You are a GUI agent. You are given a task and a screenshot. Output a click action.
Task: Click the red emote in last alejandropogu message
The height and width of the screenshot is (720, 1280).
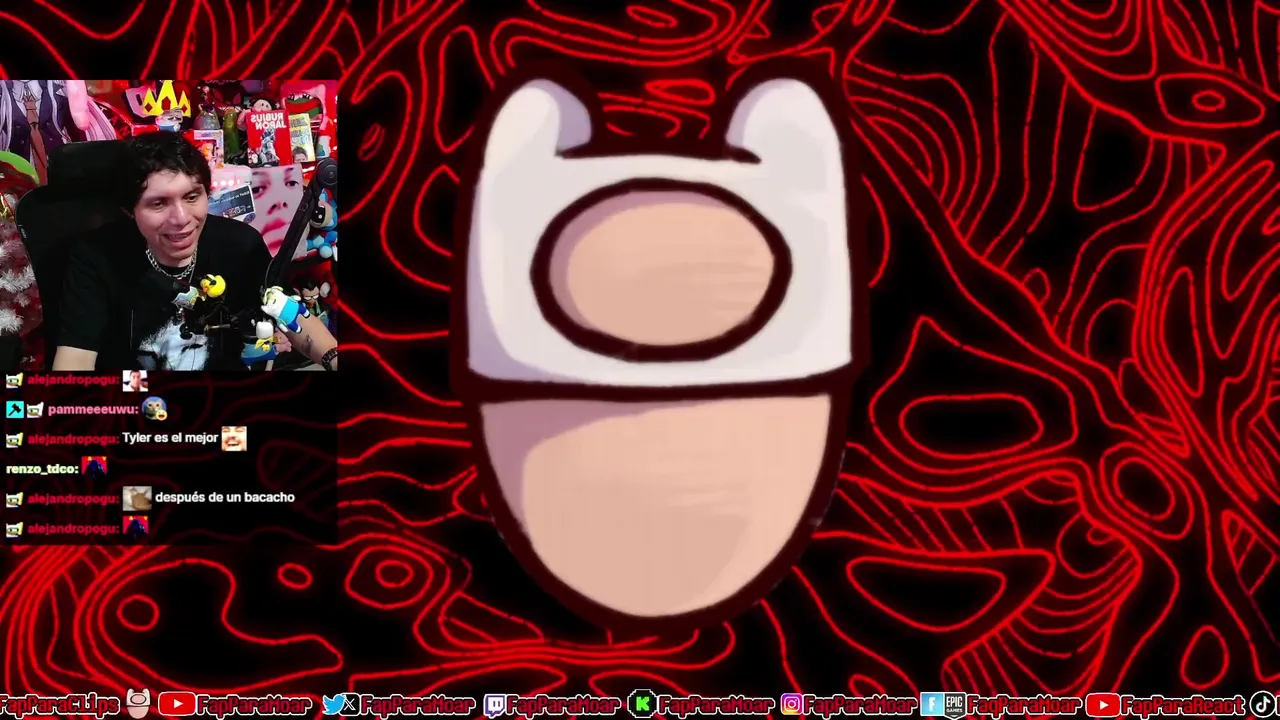tap(136, 527)
